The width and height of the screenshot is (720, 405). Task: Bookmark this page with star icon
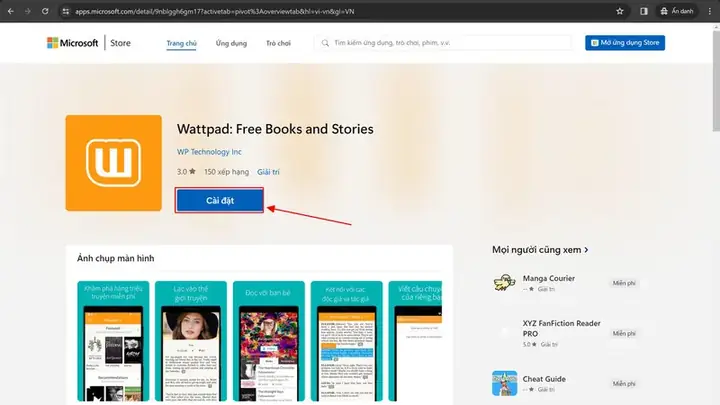click(619, 11)
